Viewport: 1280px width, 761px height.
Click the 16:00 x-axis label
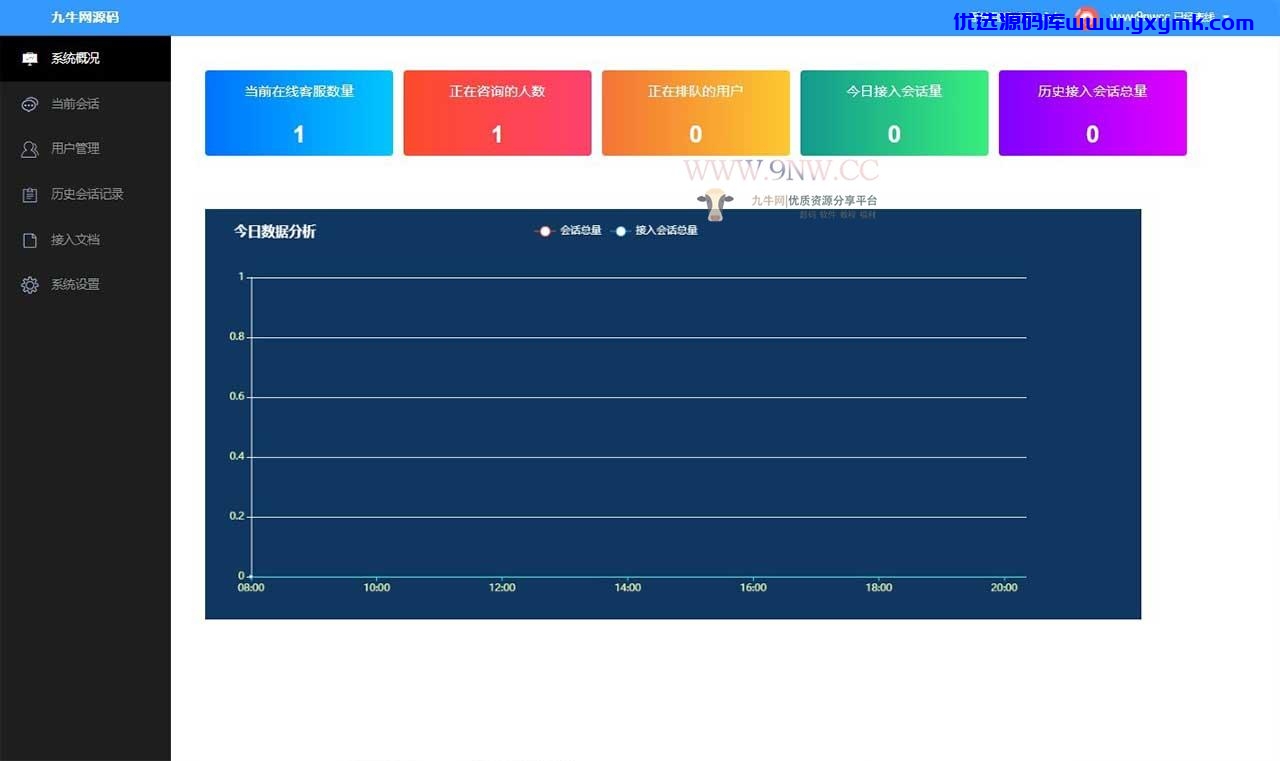pos(753,588)
